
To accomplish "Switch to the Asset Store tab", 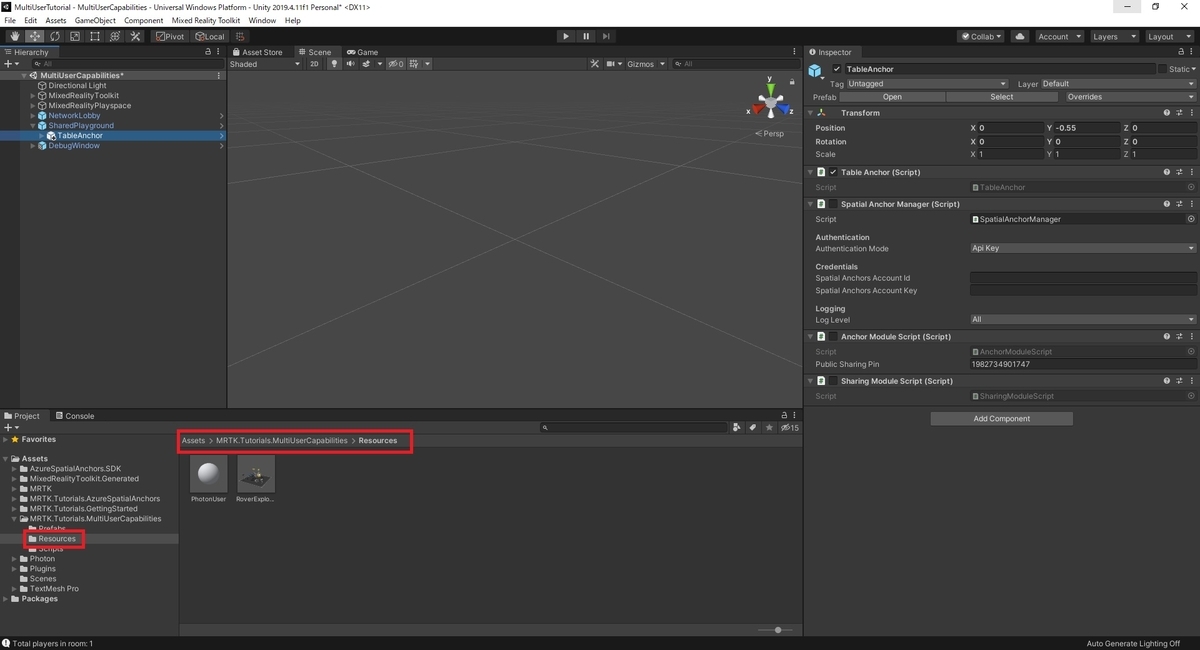I will (257, 52).
